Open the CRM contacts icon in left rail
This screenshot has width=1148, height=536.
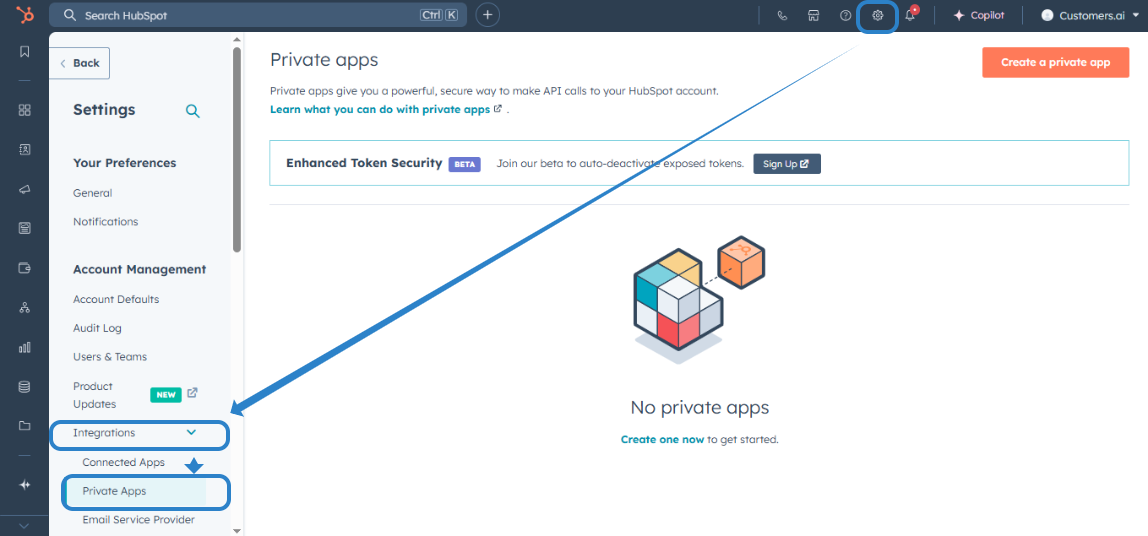[24, 149]
